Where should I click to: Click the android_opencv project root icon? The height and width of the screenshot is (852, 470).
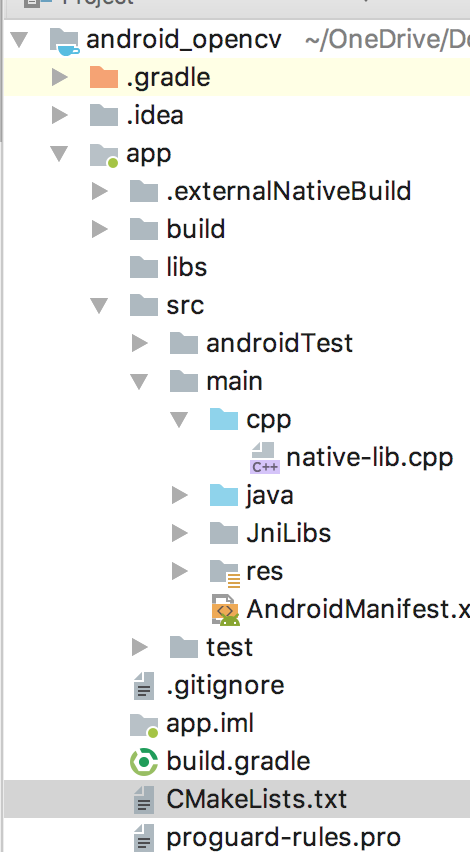64,41
